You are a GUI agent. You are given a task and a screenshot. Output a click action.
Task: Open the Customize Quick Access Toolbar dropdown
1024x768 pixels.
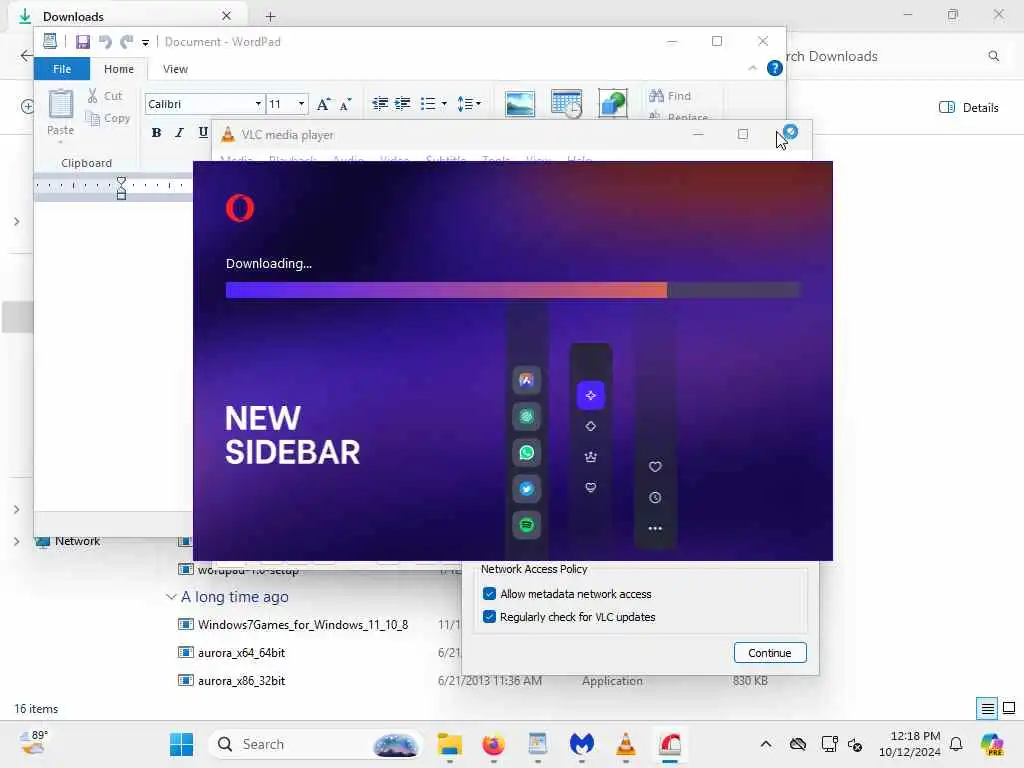(146, 43)
